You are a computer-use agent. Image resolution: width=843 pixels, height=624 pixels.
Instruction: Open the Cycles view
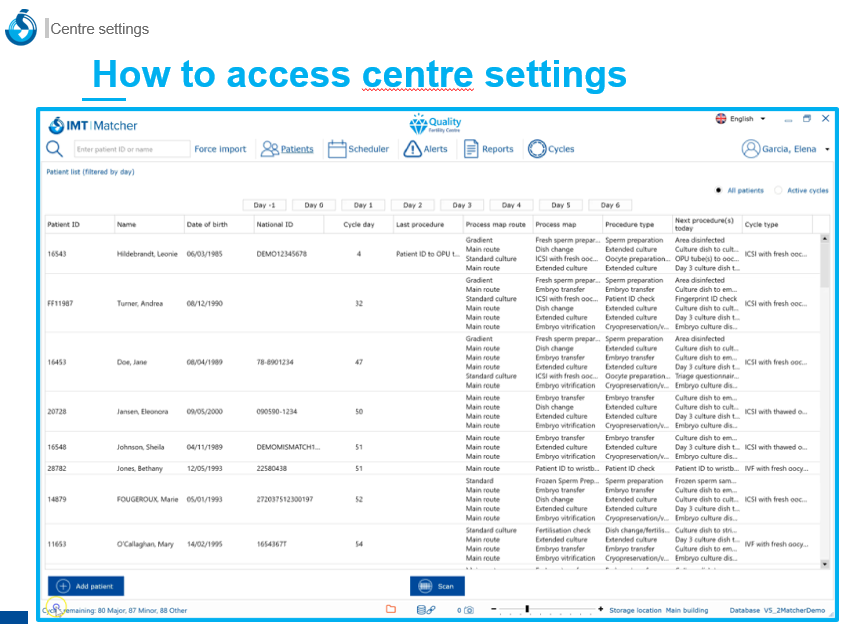551,149
